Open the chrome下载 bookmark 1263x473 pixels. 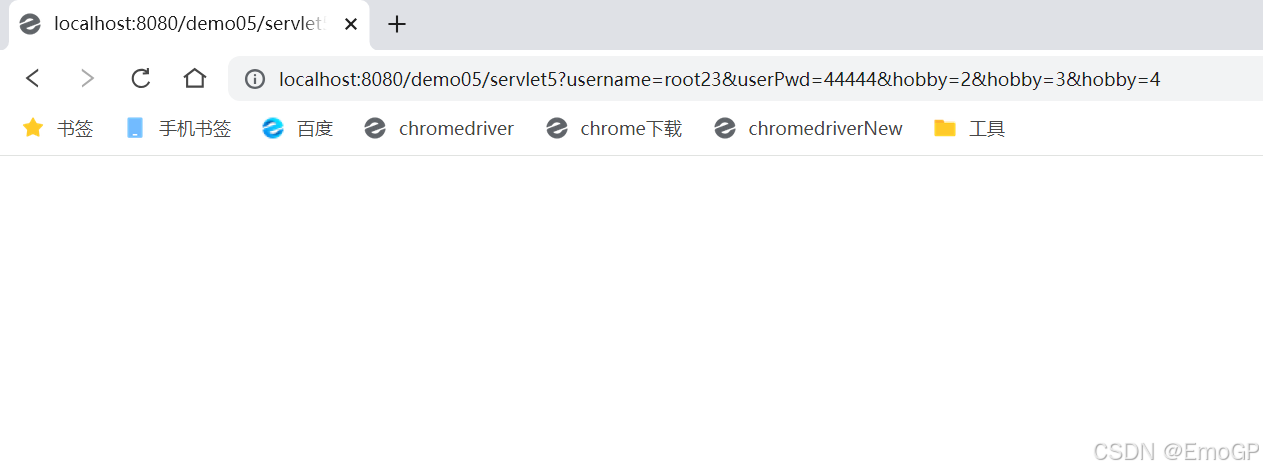click(x=614, y=128)
